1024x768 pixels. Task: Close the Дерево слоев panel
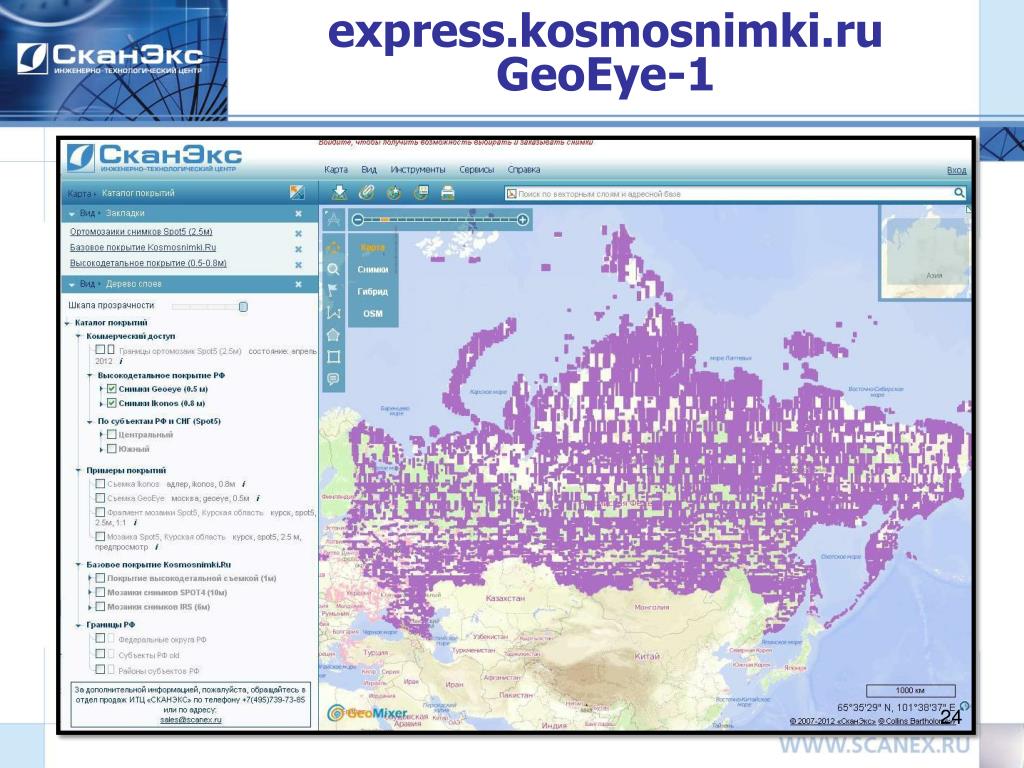298,284
